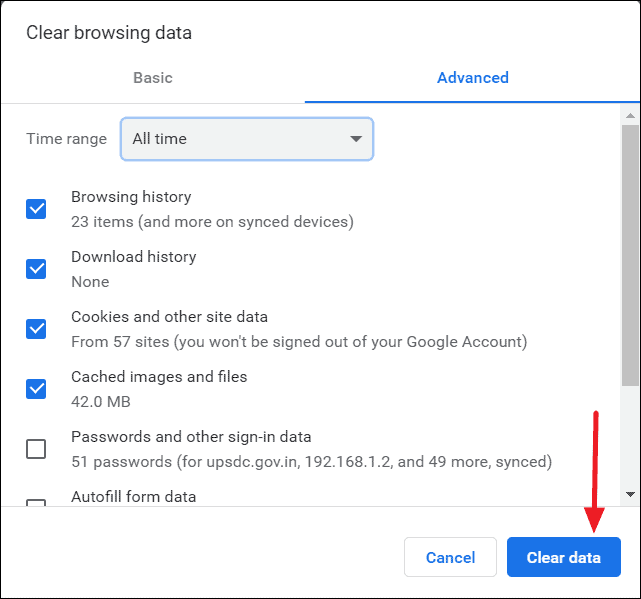
Task: Disable Cookies and other site data
Action: pyautogui.click(x=36, y=329)
